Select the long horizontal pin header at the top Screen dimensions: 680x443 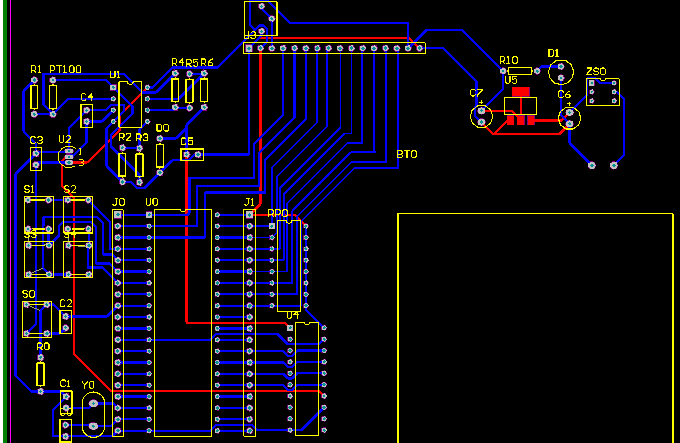334,48
